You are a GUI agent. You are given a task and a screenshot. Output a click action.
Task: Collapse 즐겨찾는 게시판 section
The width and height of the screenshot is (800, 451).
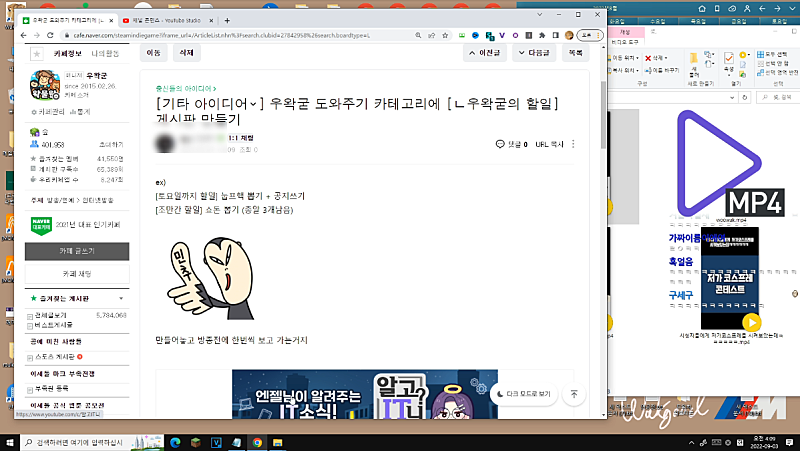coord(121,298)
